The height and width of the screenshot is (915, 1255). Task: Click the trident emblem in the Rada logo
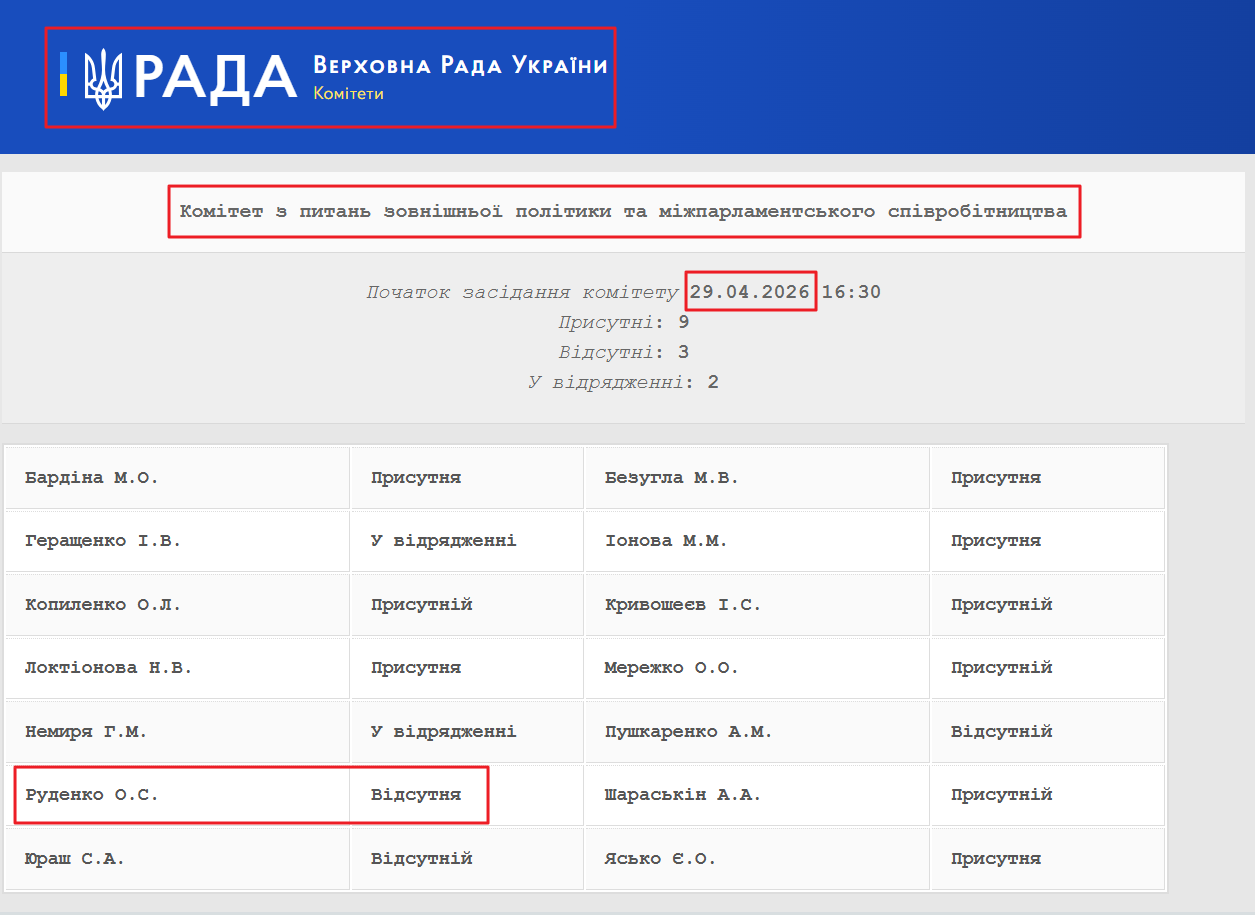[103, 79]
